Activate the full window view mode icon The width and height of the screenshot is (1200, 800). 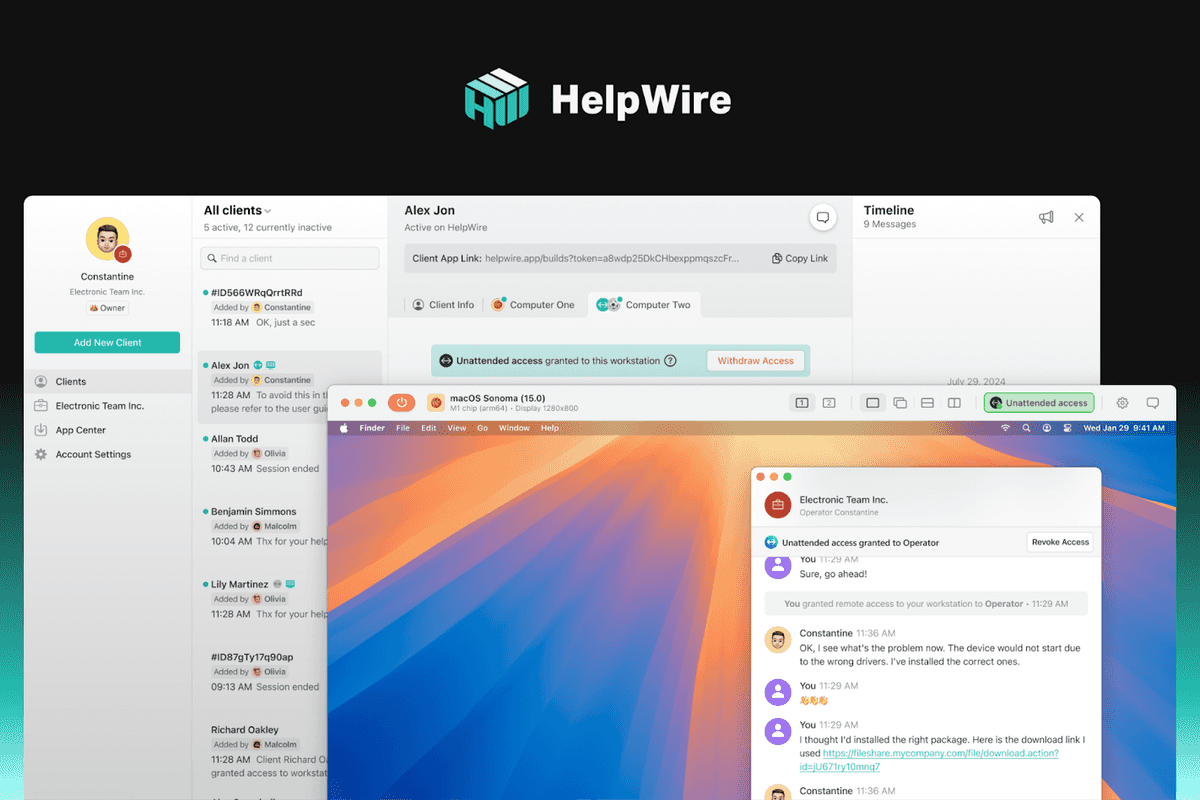click(x=871, y=402)
